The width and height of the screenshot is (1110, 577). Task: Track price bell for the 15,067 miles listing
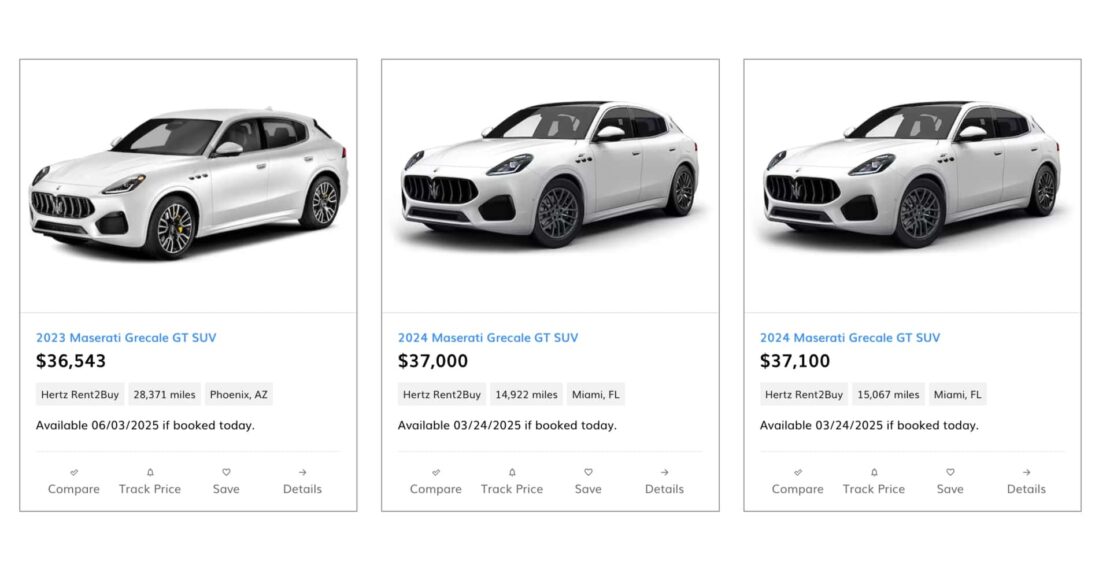[x=874, y=472]
